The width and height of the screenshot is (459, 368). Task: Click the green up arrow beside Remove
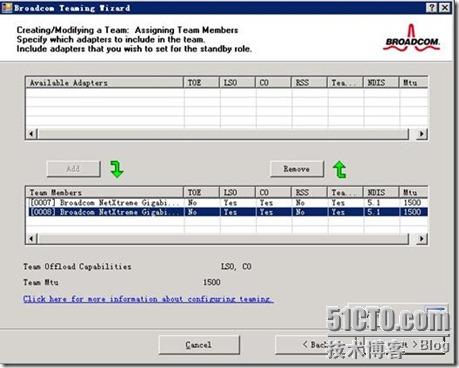point(340,169)
